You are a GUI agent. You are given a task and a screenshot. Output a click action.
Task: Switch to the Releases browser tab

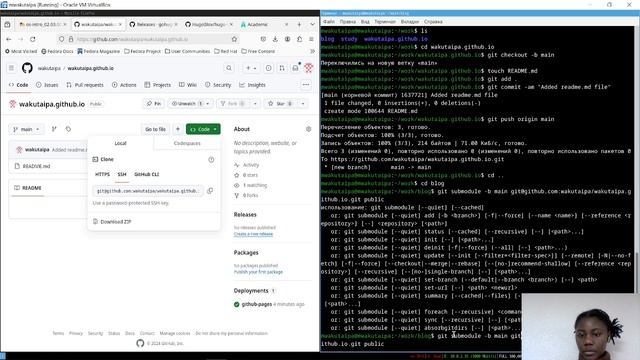click(x=153, y=24)
